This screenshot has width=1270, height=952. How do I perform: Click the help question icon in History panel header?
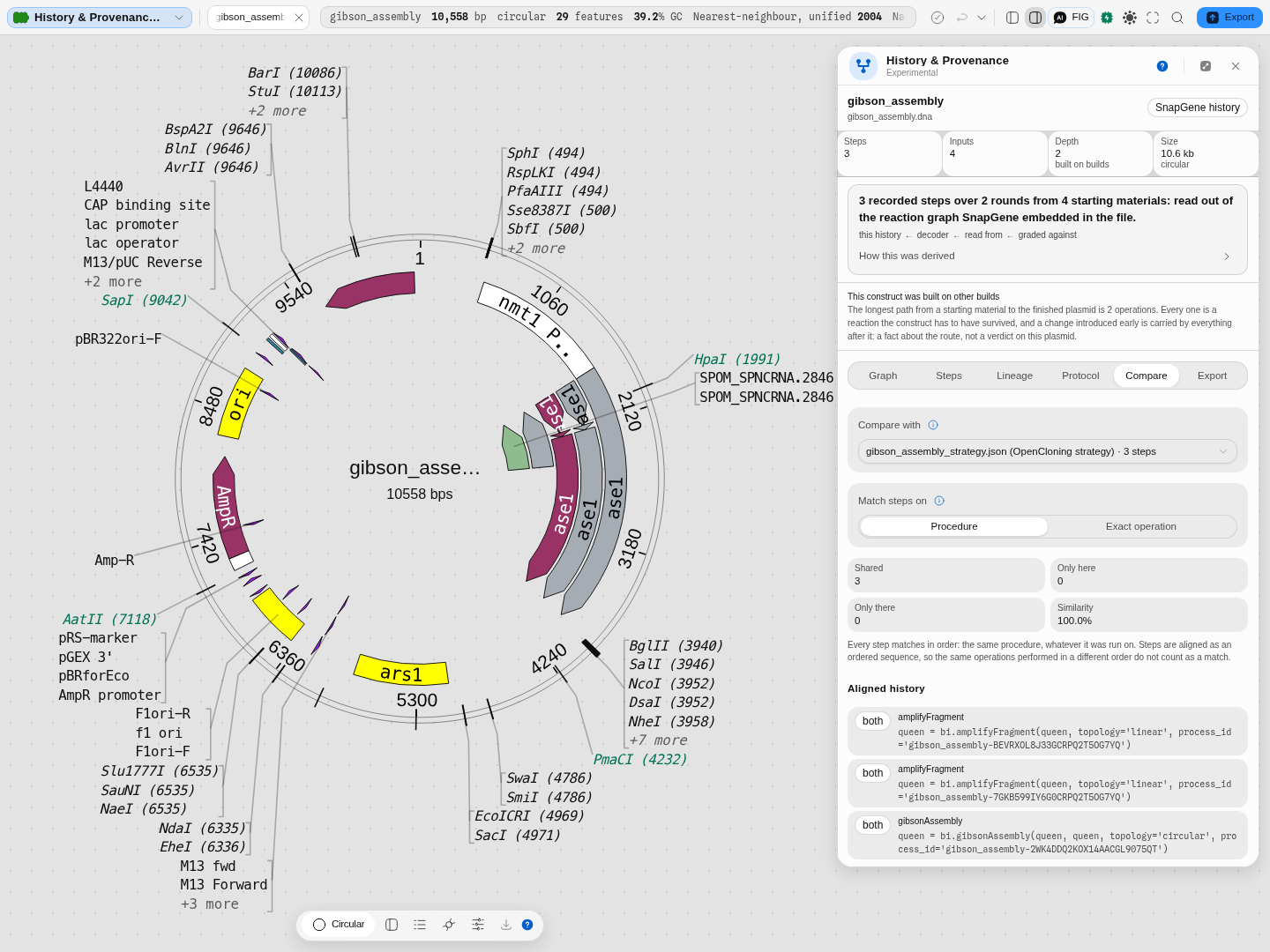tap(1162, 66)
